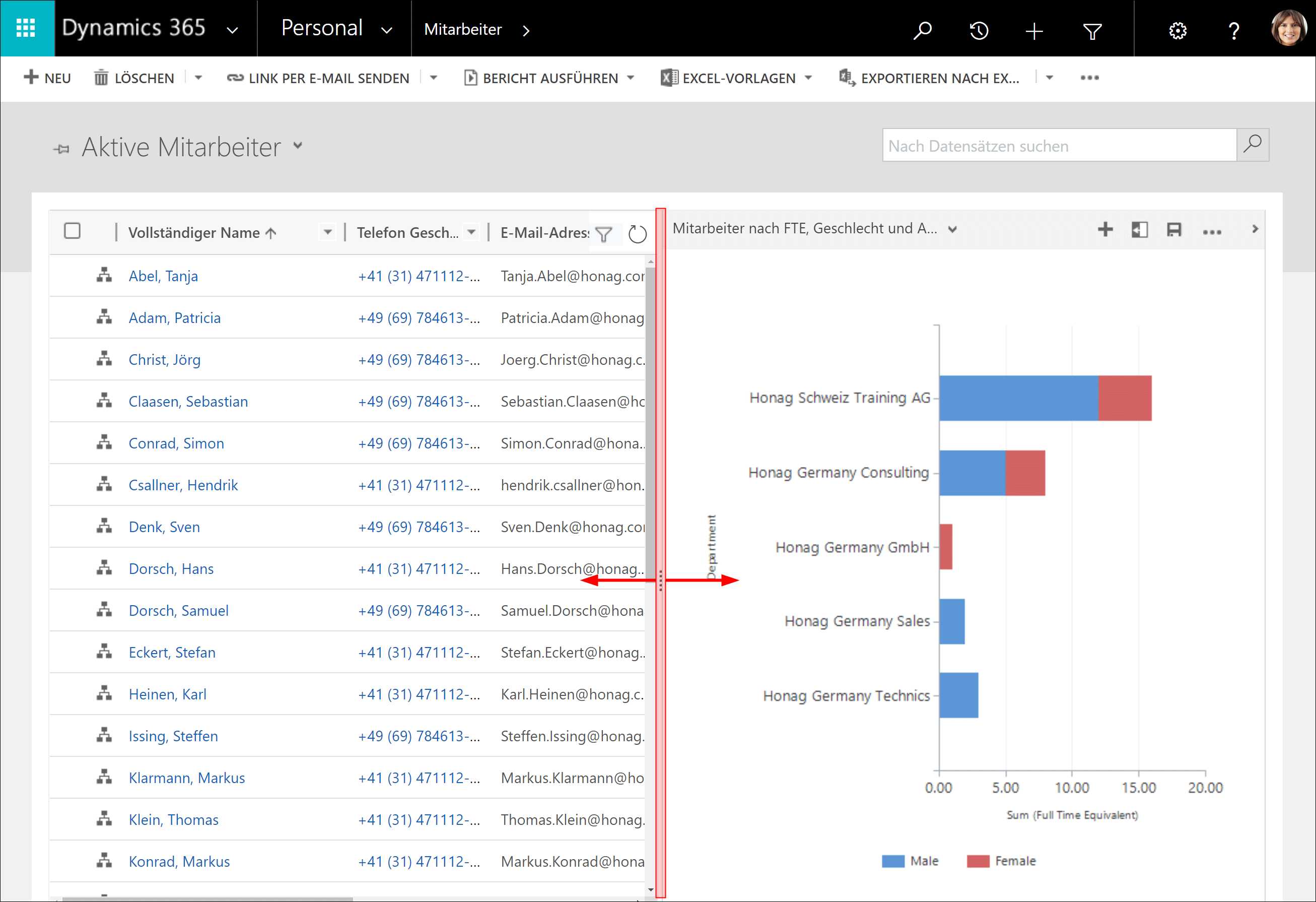Click red bar of Honag Germany GmbH
Image resolution: width=1316 pixels, height=902 pixels.
pyautogui.click(x=946, y=547)
